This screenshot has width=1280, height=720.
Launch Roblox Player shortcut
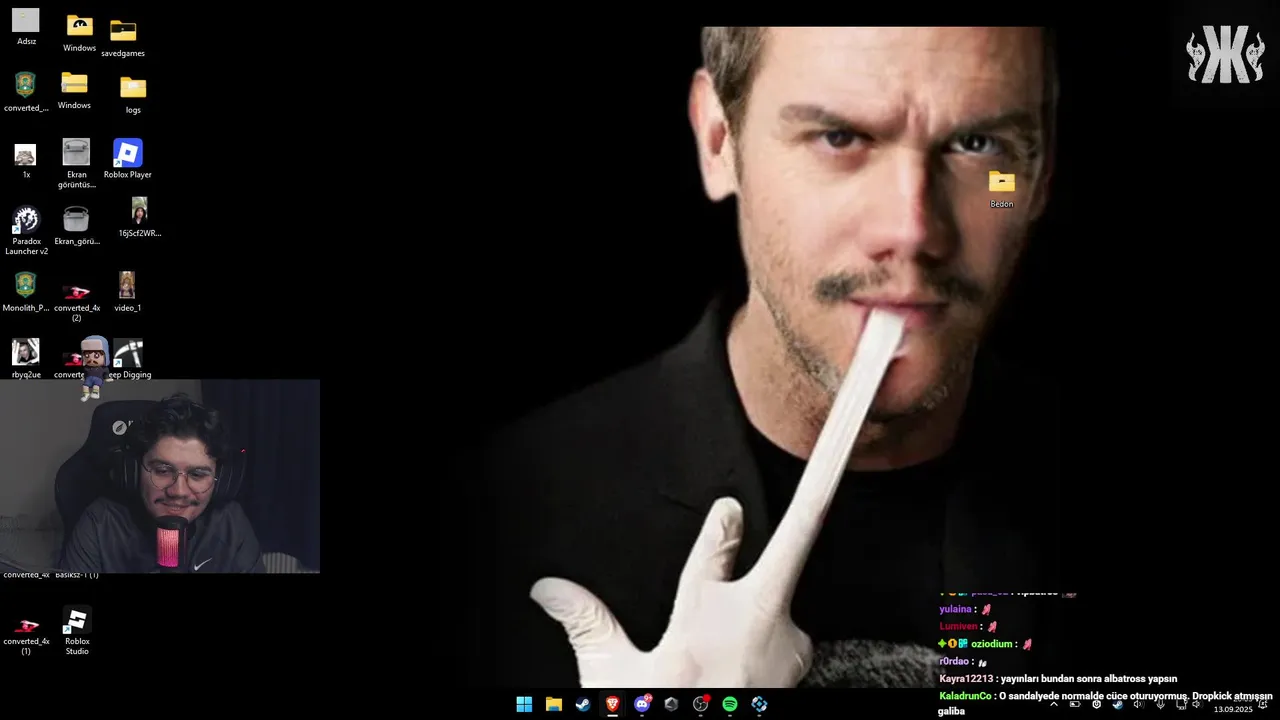(x=128, y=159)
